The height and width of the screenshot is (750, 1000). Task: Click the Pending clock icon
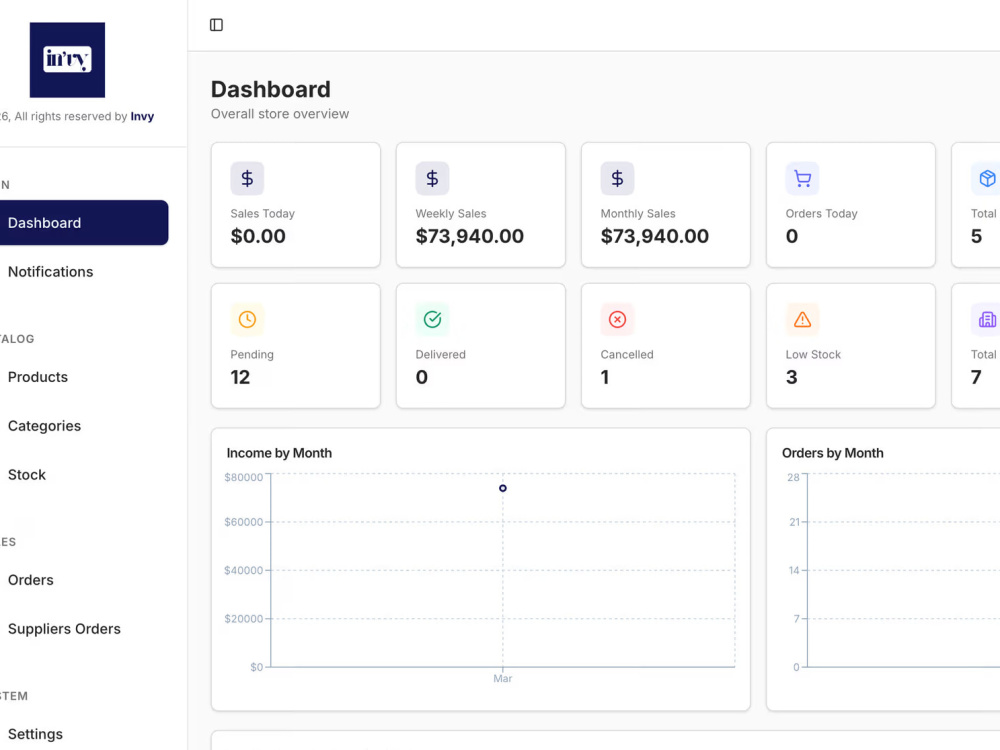pos(247,320)
